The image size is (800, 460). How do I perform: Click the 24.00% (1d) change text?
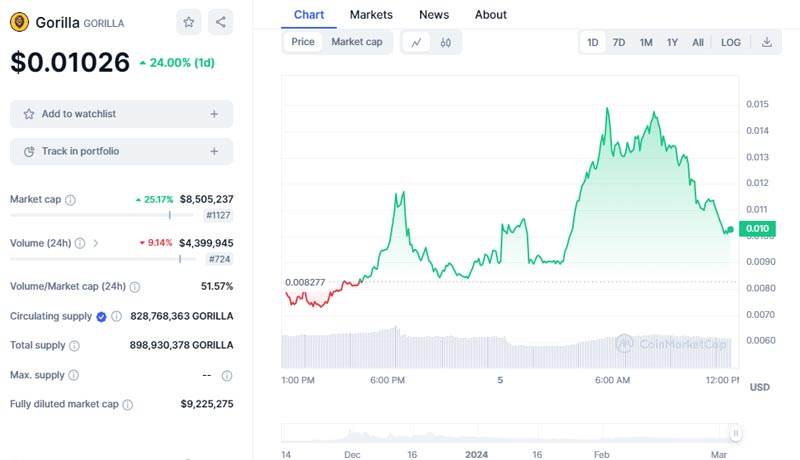click(177, 63)
